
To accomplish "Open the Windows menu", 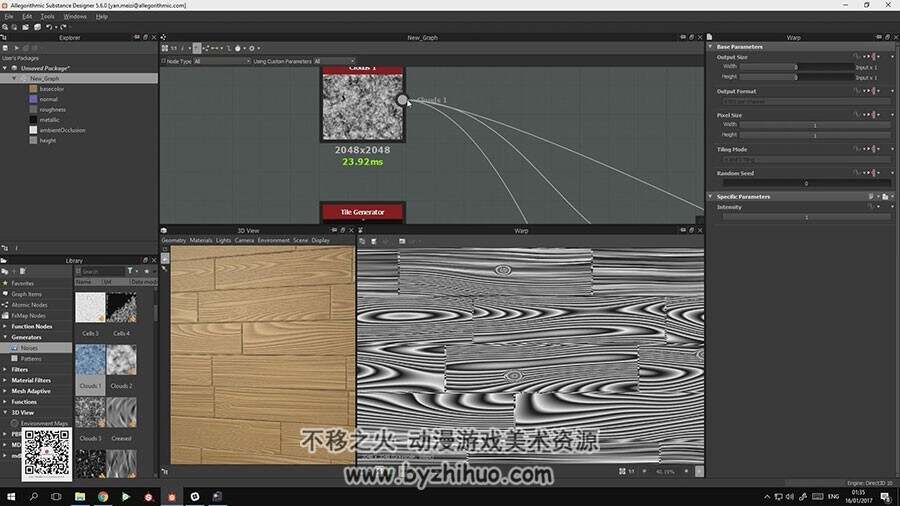I will point(75,17).
